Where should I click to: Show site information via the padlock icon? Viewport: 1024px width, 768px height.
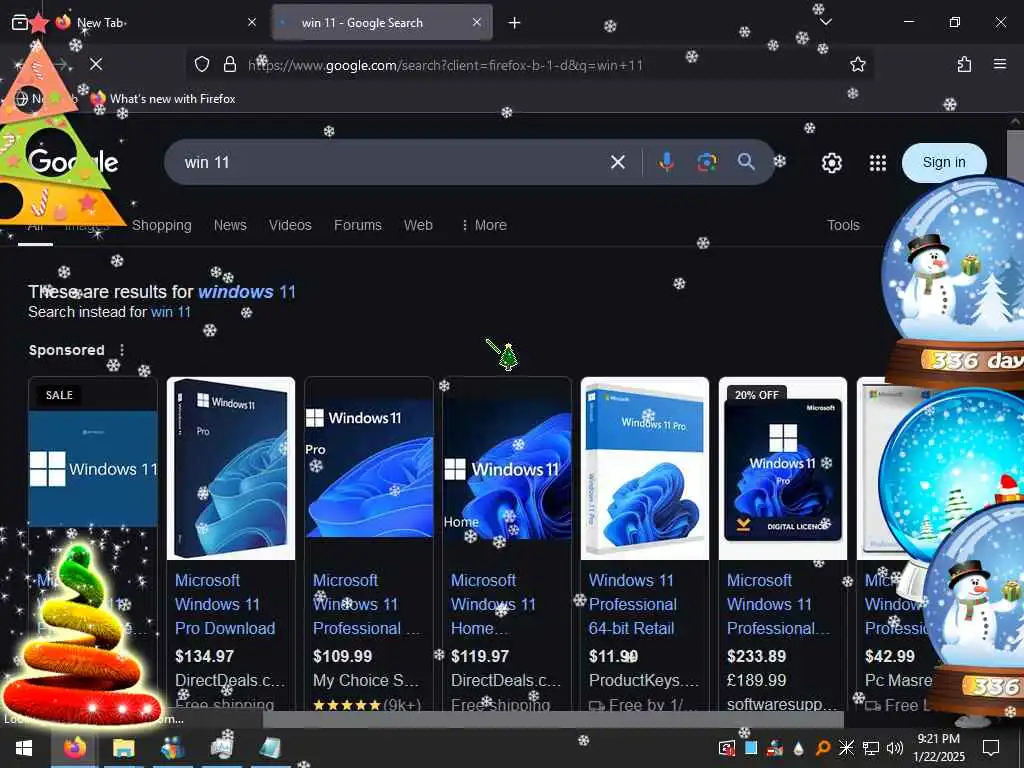(229, 64)
